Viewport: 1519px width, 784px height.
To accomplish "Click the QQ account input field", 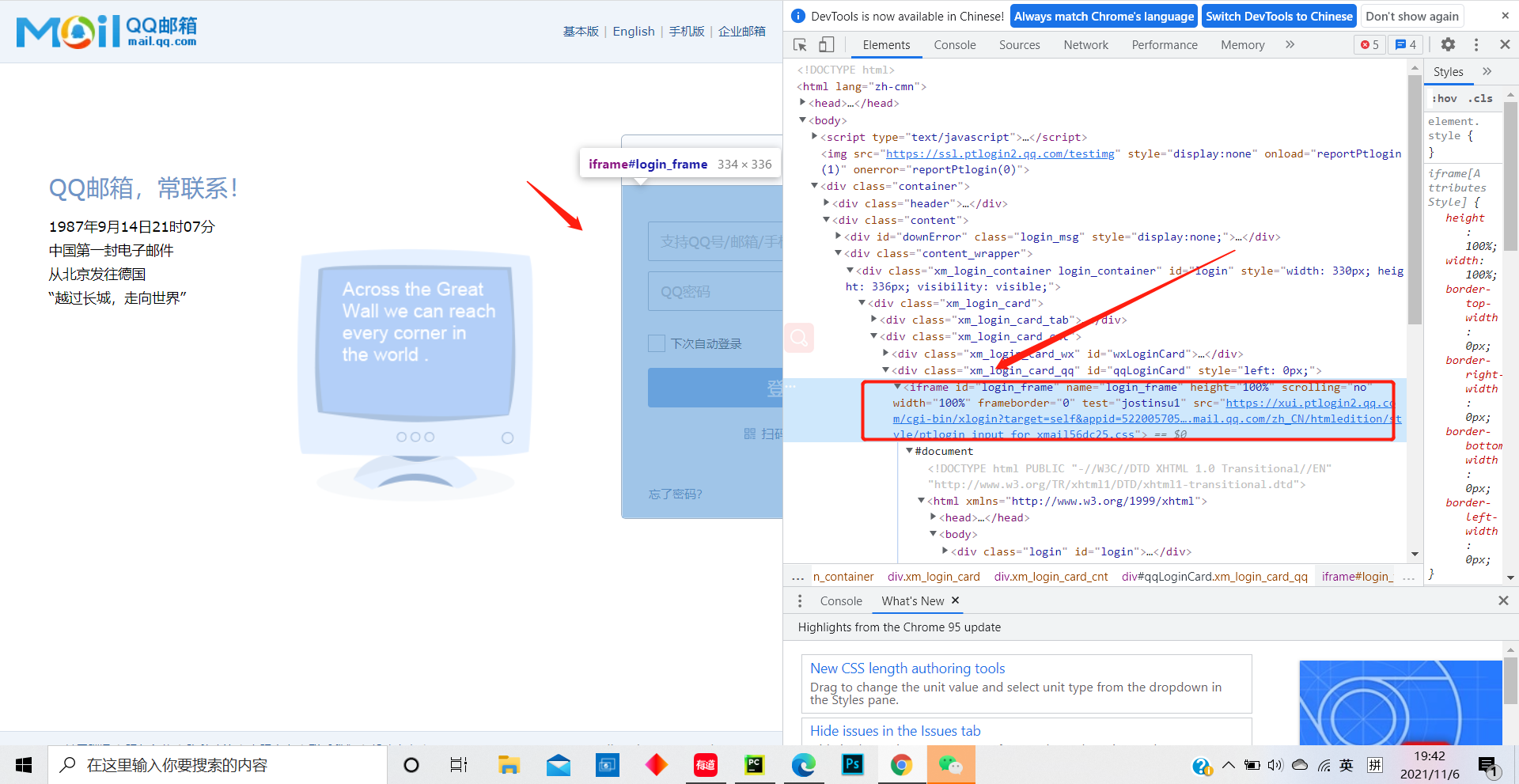I will (x=715, y=241).
